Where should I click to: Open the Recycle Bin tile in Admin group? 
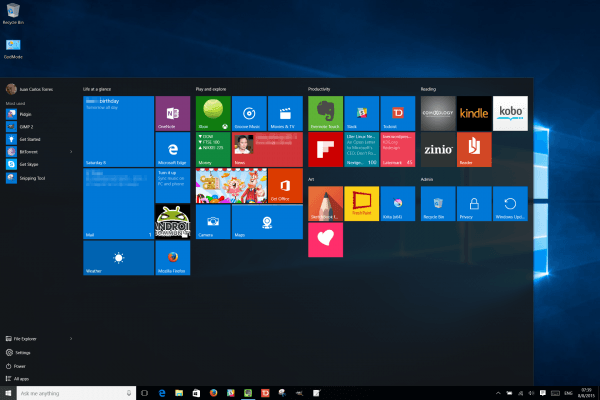pos(438,204)
